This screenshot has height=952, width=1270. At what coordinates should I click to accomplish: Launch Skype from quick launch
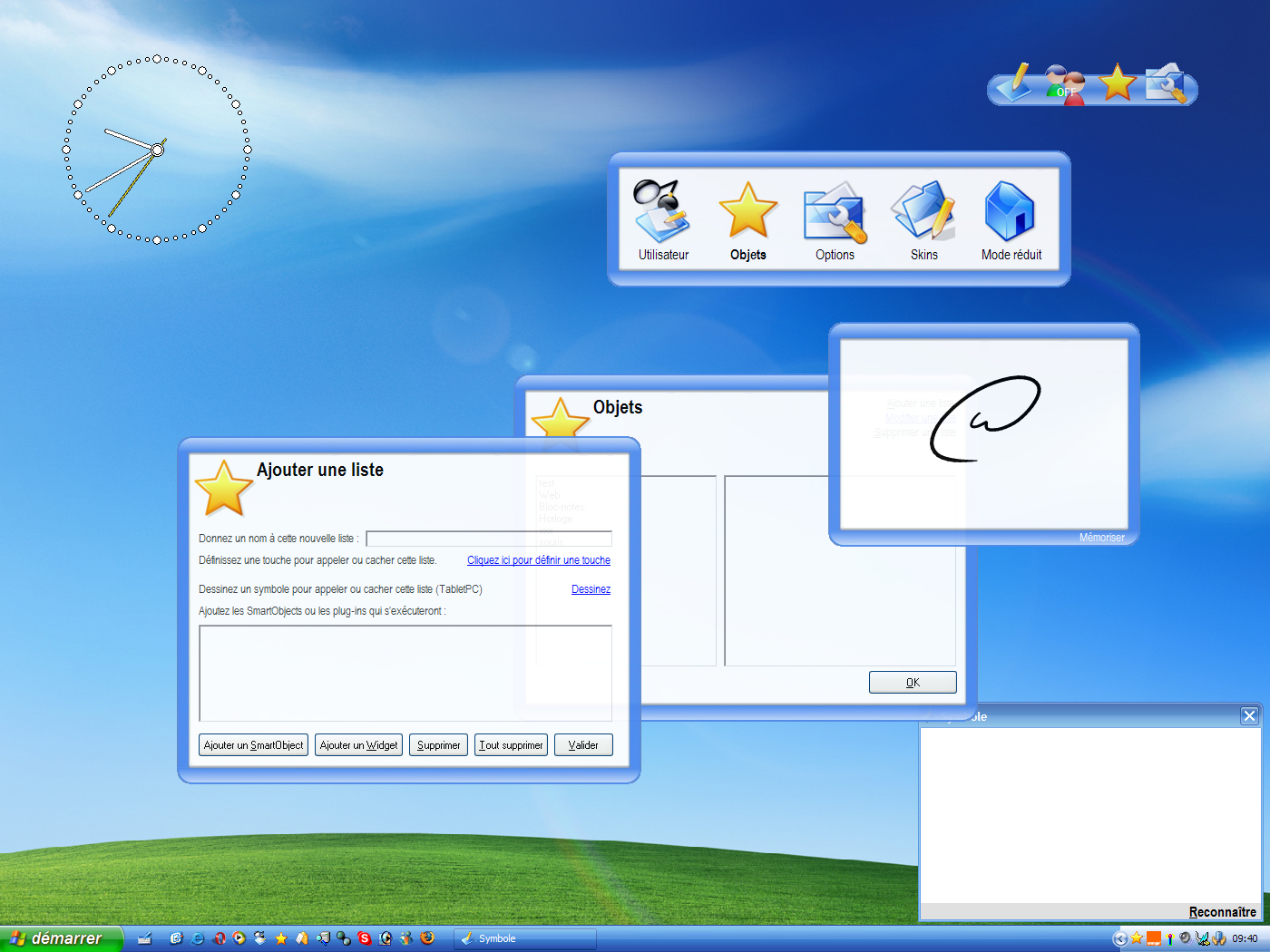[x=365, y=938]
